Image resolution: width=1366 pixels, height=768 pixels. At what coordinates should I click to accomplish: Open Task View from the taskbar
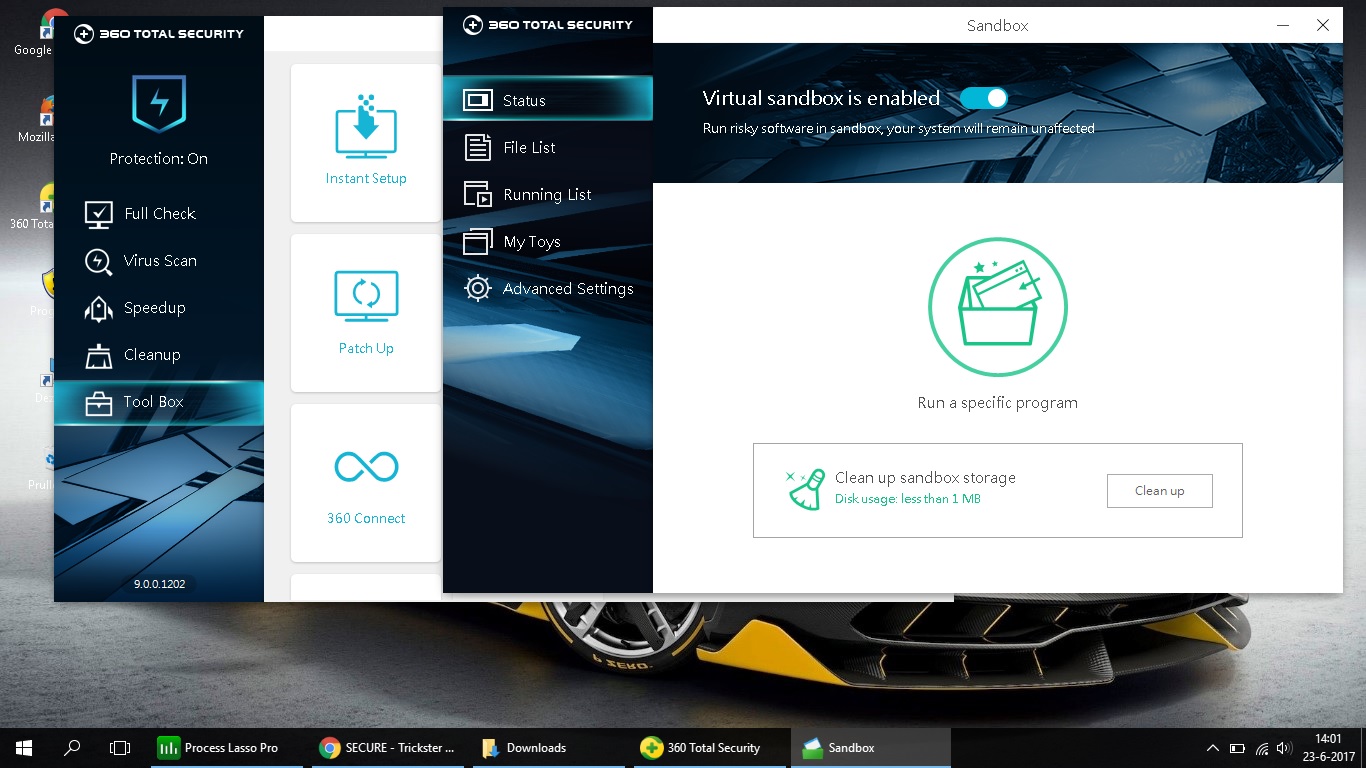coord(120,747)
